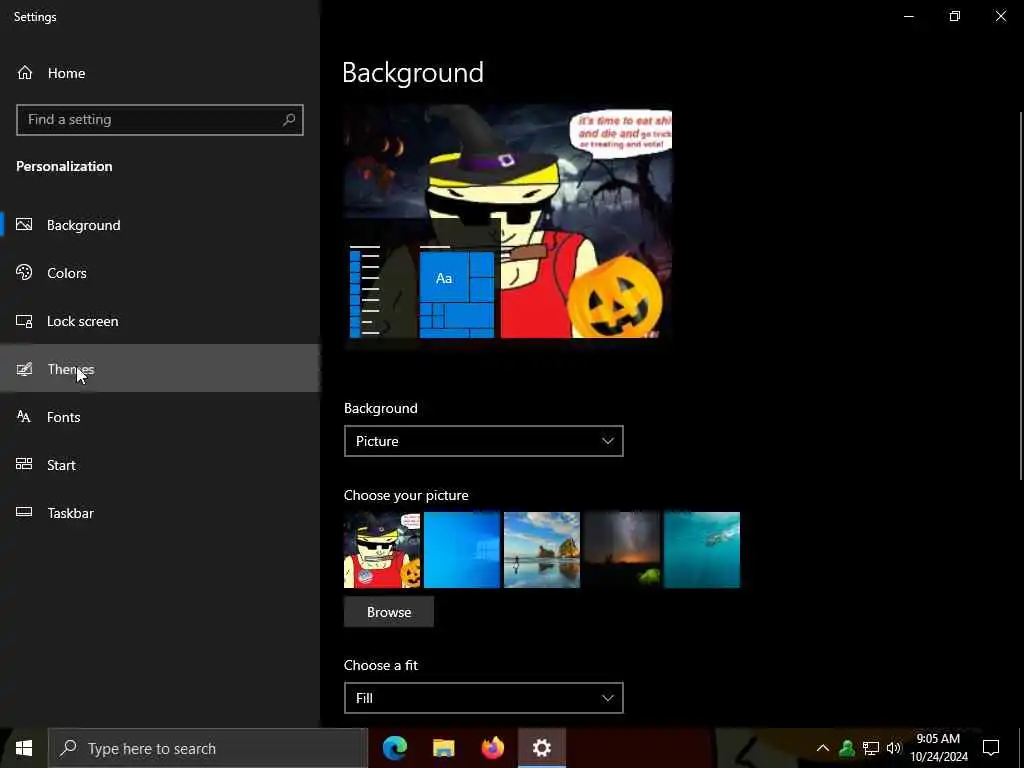
Task: Select the blue Windows logo wallpaper thumbnail
Action: coord(462,550)
